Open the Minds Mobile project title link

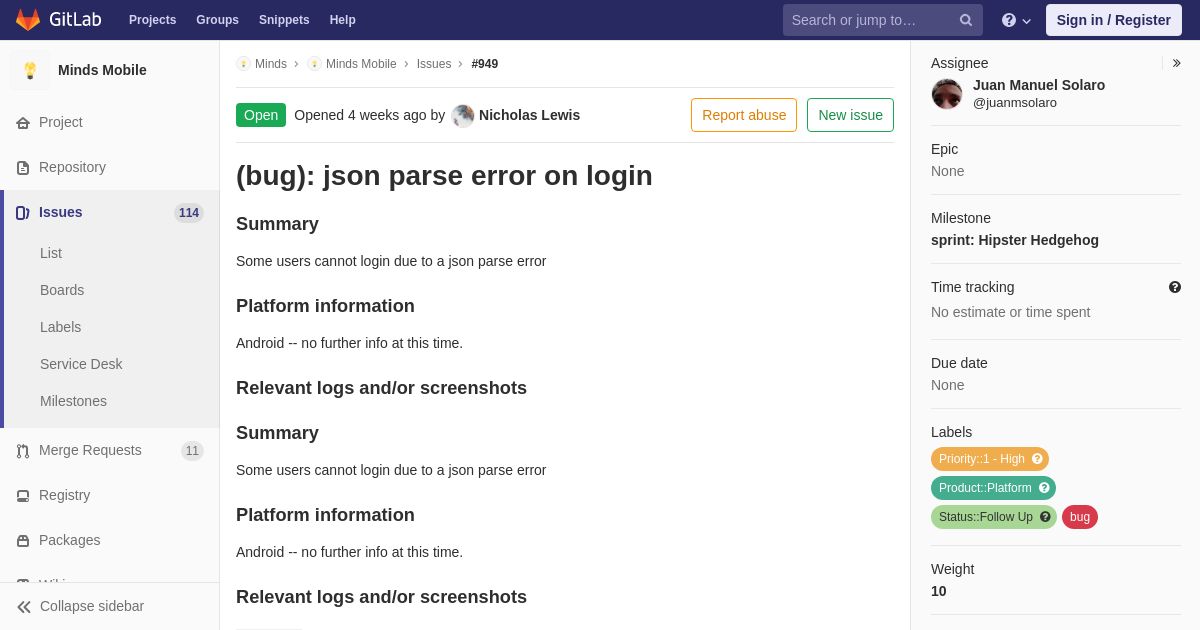pos(102,70)
